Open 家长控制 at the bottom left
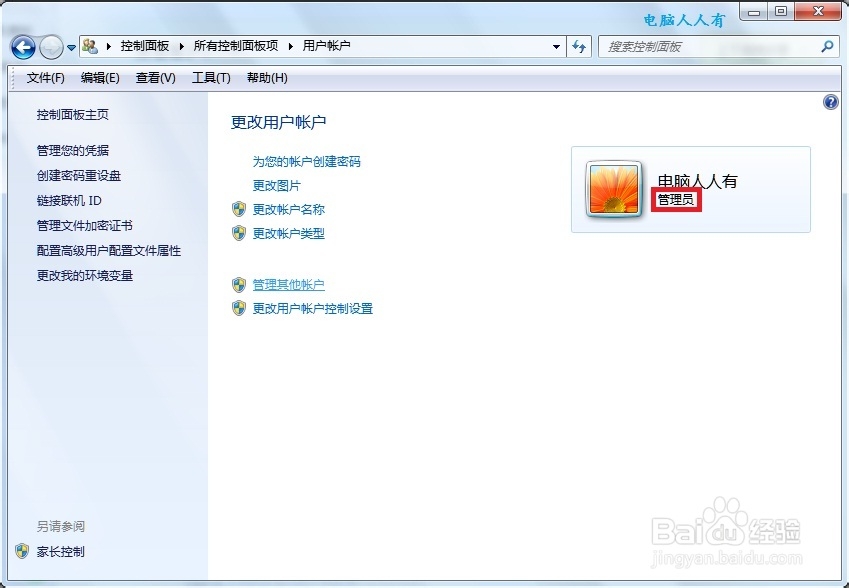The image size is (849, 588). [x=62, y=551]
